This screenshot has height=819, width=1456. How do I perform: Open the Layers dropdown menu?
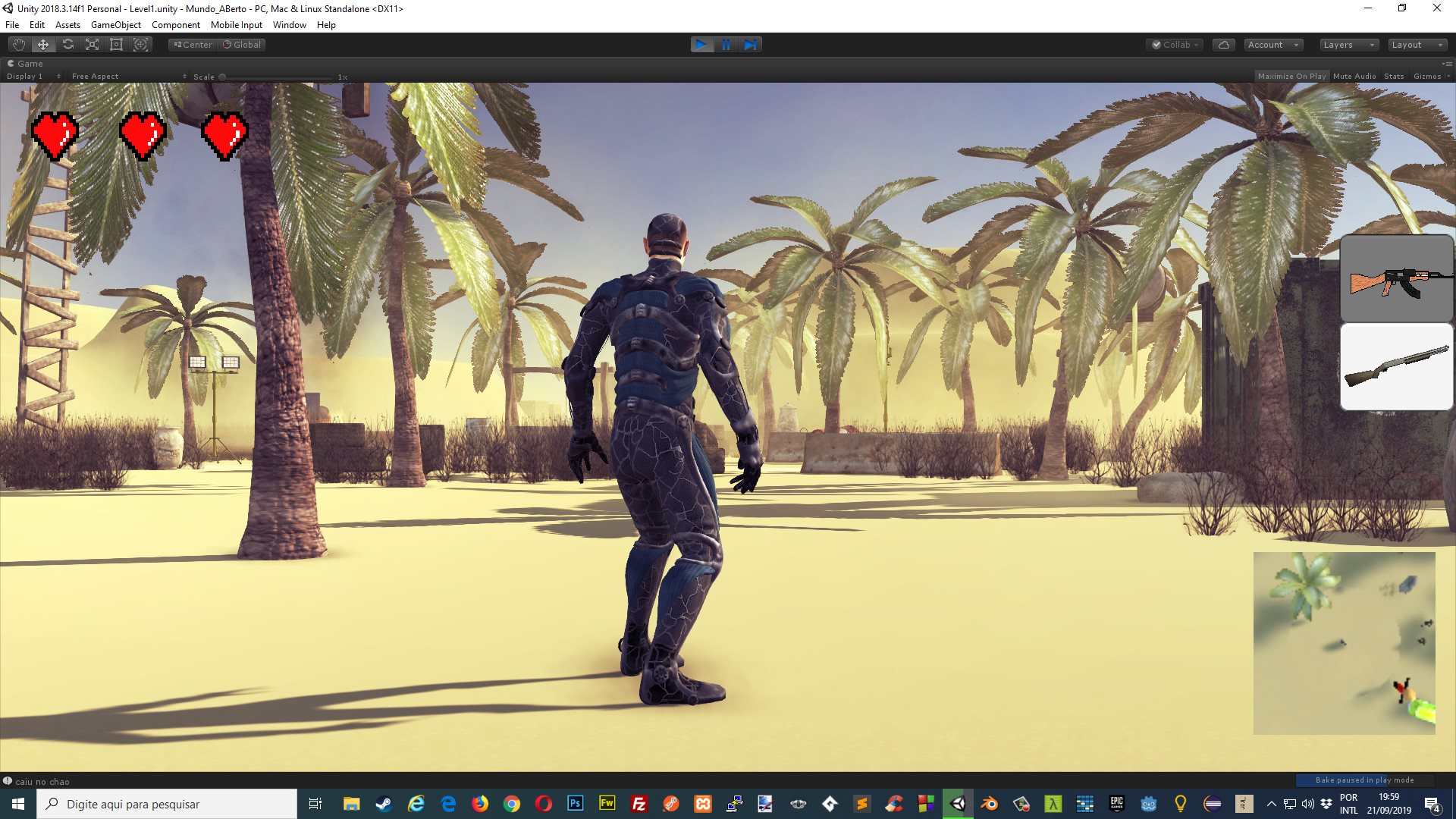(x=1348, y=44)
